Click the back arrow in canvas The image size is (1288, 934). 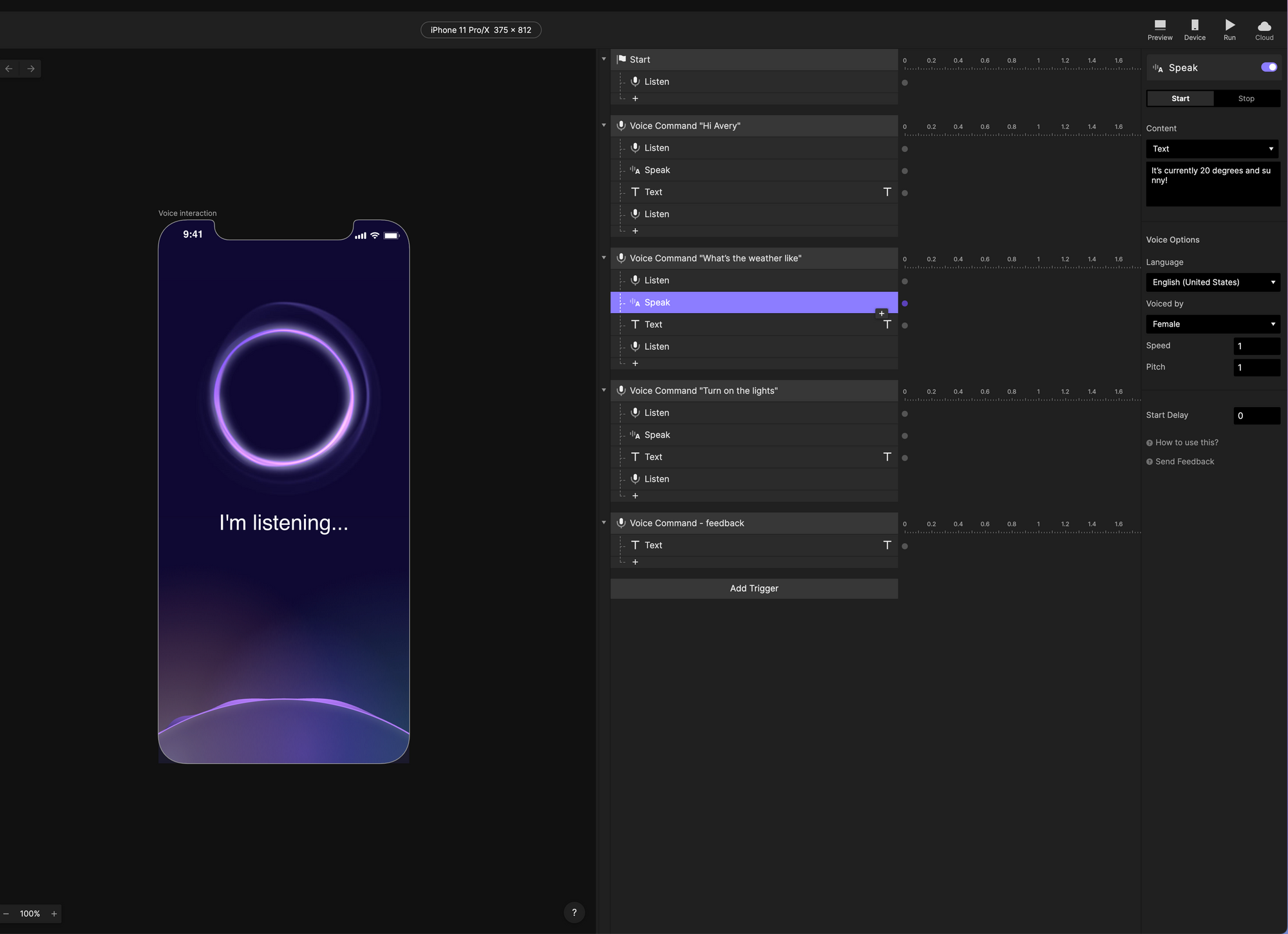(9, 68)
